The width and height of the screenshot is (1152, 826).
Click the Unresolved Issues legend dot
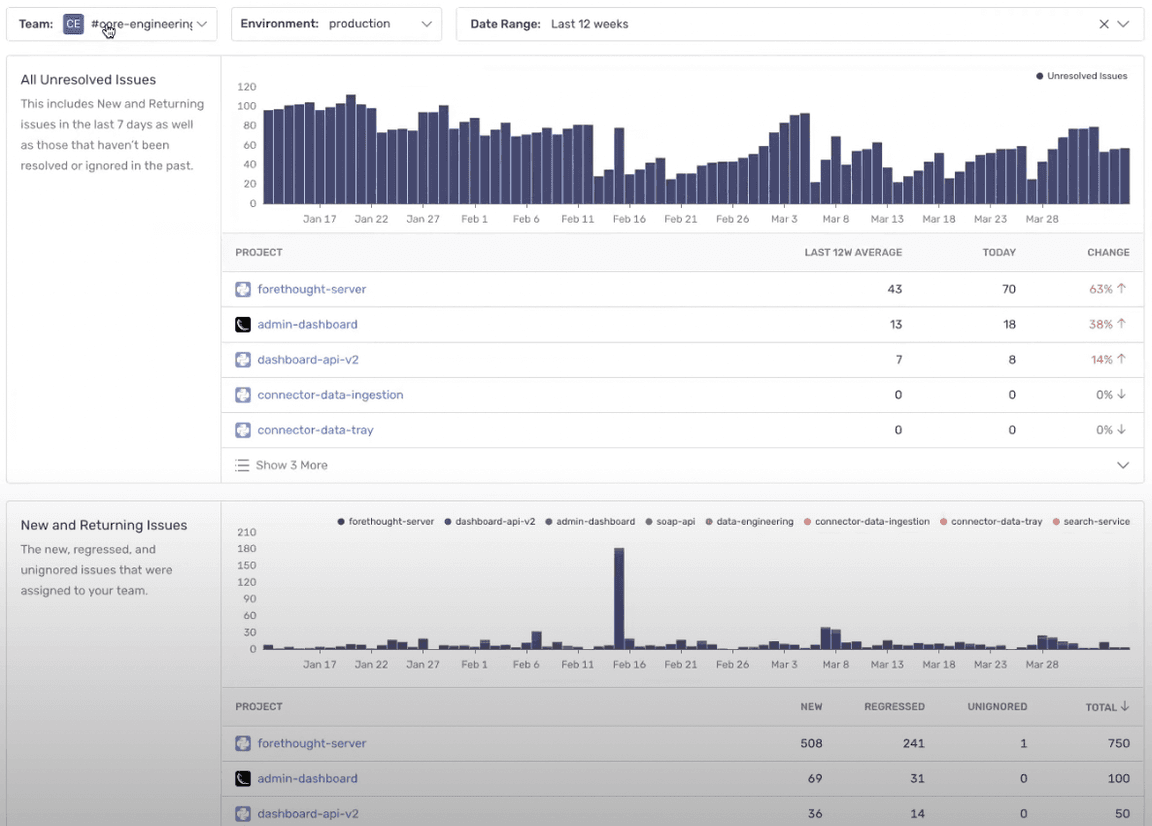tap(1040, 76)
